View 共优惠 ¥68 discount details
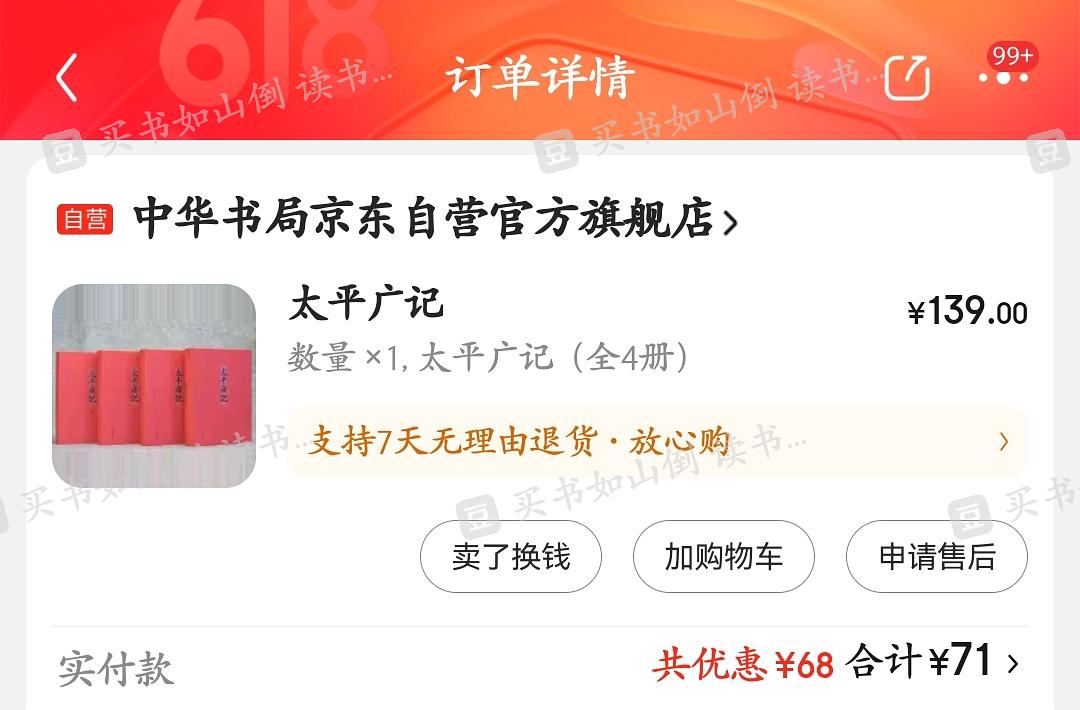 coord(742,665)
